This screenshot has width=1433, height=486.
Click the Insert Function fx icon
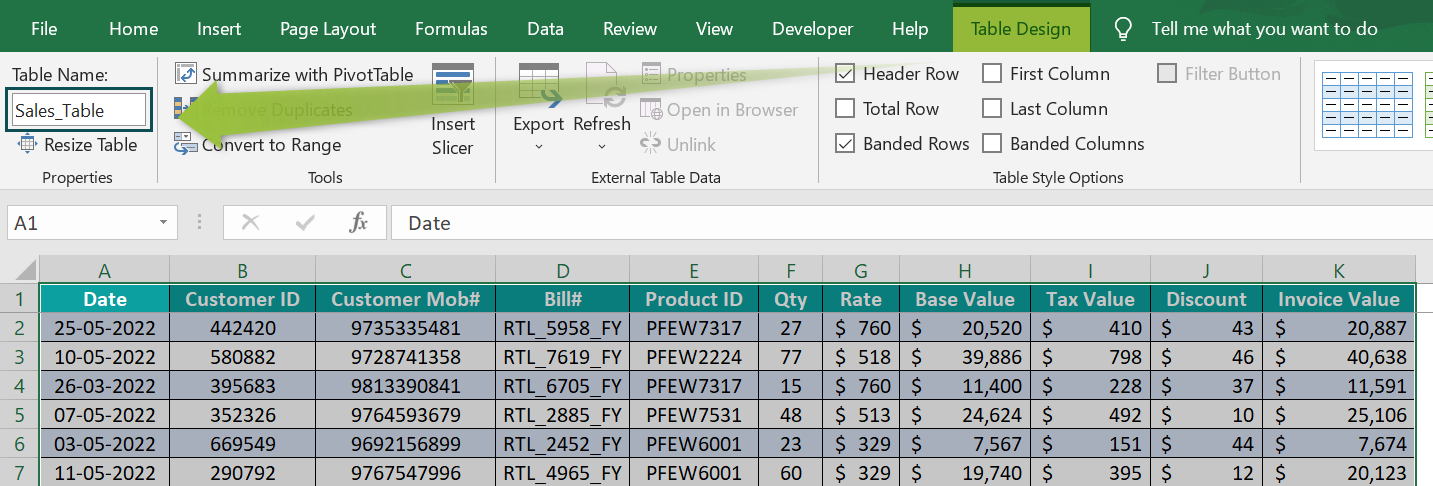359,223
